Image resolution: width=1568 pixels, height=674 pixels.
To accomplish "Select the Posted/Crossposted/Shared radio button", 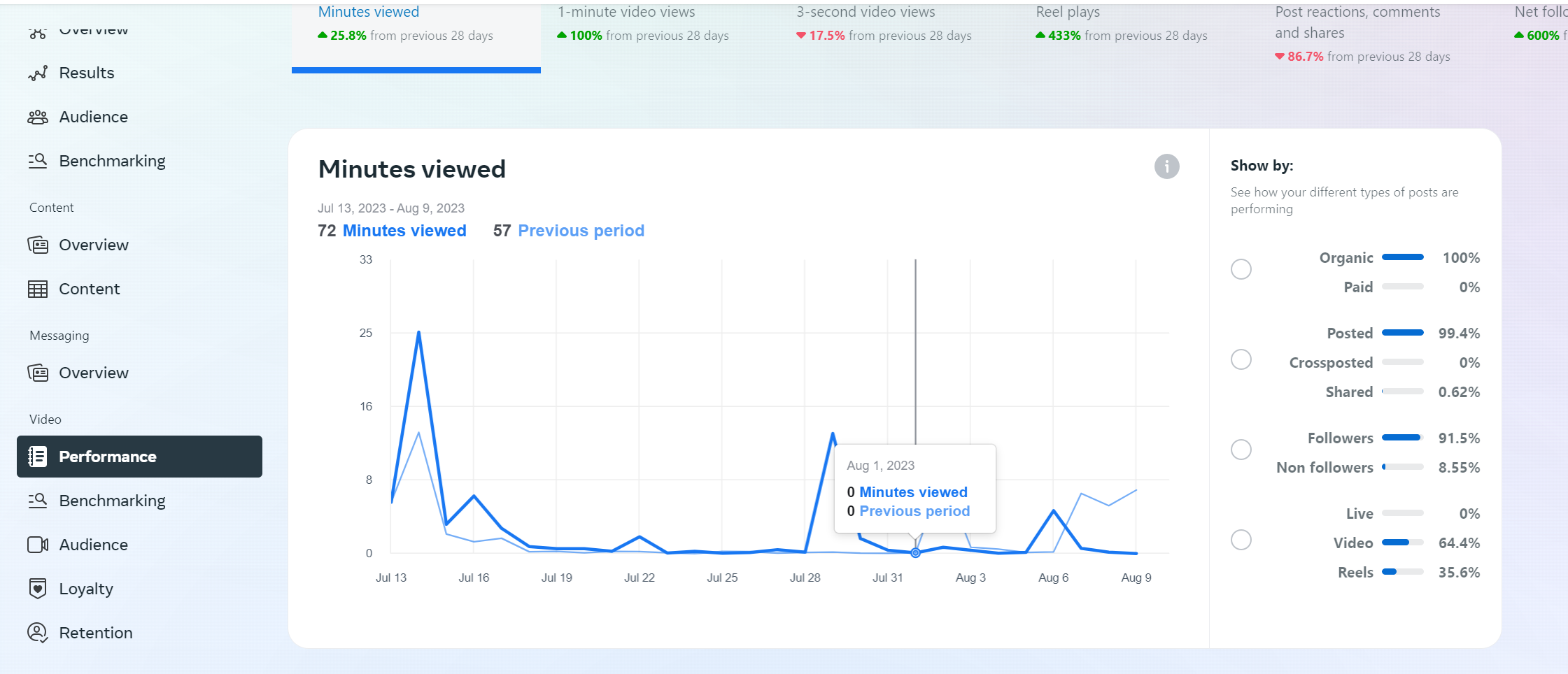I will [1241, 359].
